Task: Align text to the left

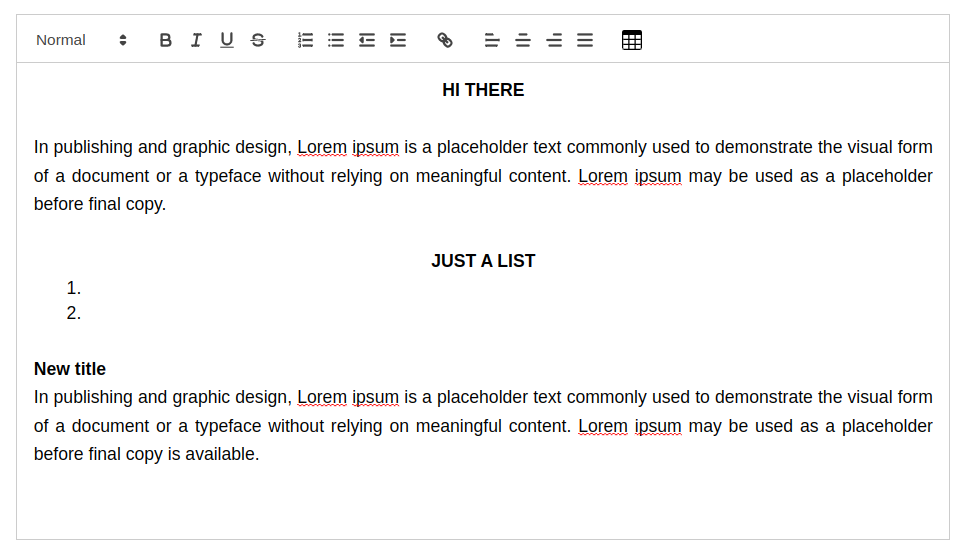Action: [492, 40]
